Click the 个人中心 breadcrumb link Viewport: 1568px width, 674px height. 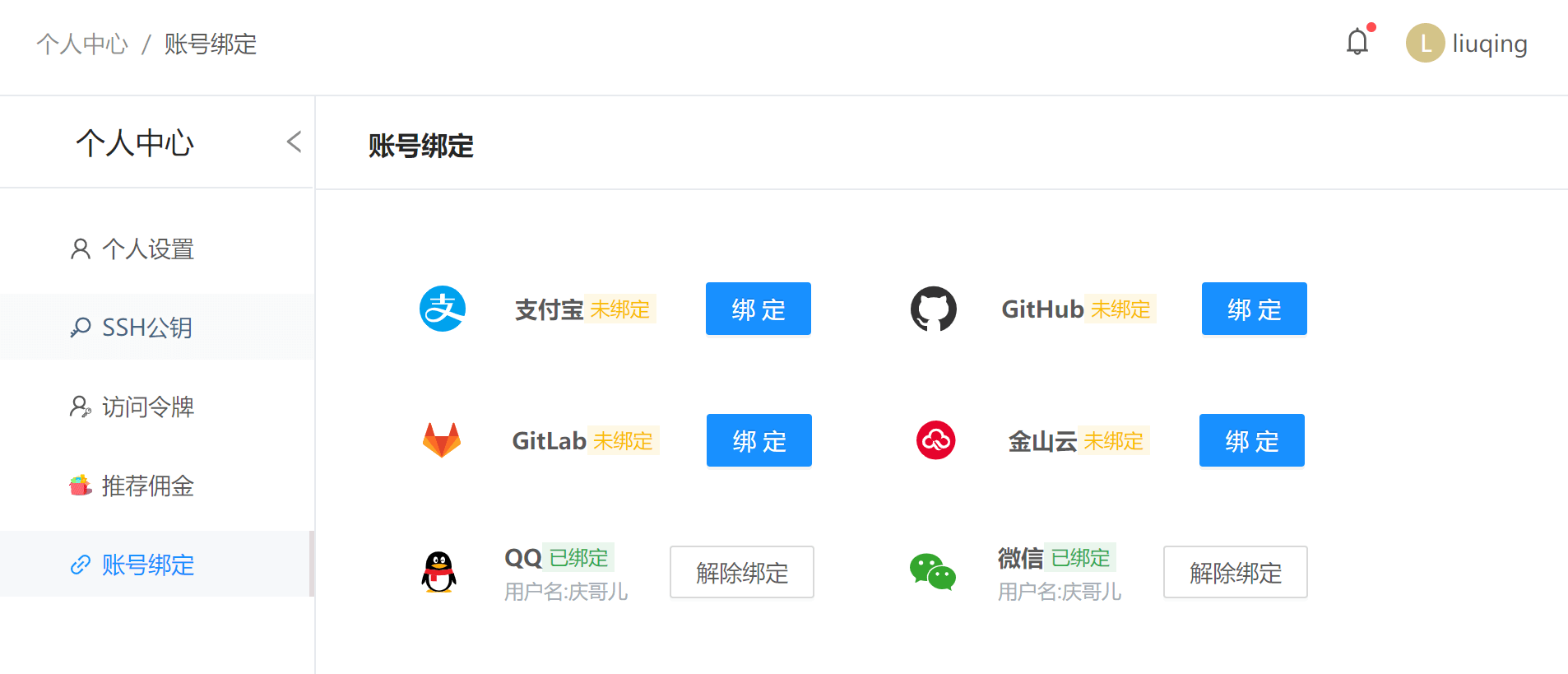point(82,44)
